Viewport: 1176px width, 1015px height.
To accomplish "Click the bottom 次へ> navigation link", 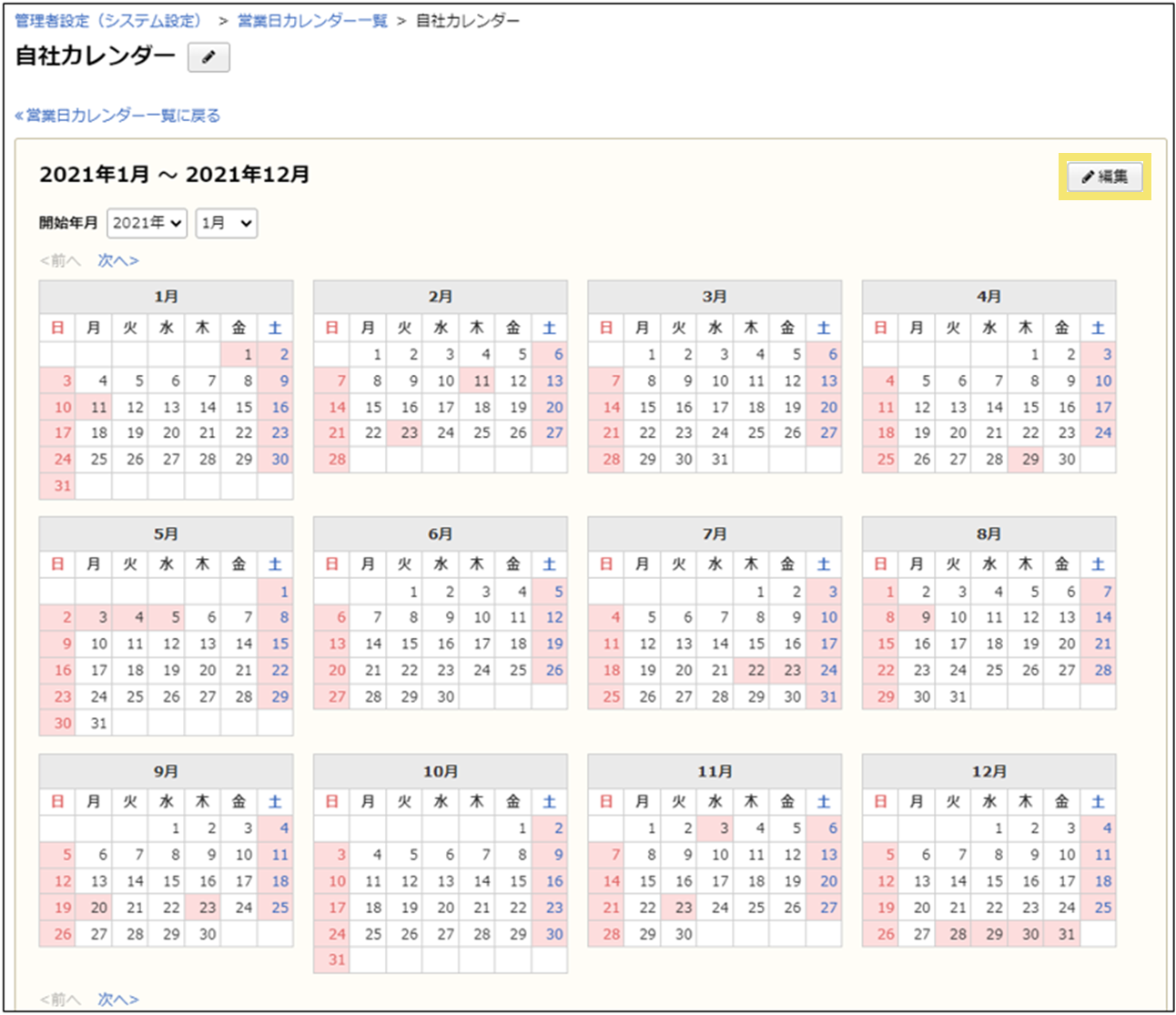I will click(117, 999).
